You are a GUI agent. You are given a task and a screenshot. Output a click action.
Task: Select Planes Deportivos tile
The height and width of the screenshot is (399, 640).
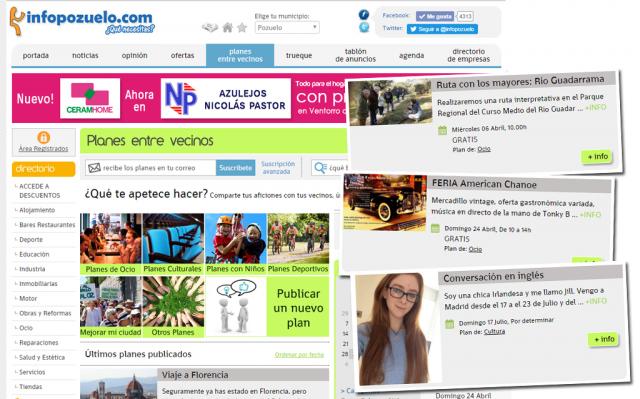pyautogui.click(x=298, y=244)
